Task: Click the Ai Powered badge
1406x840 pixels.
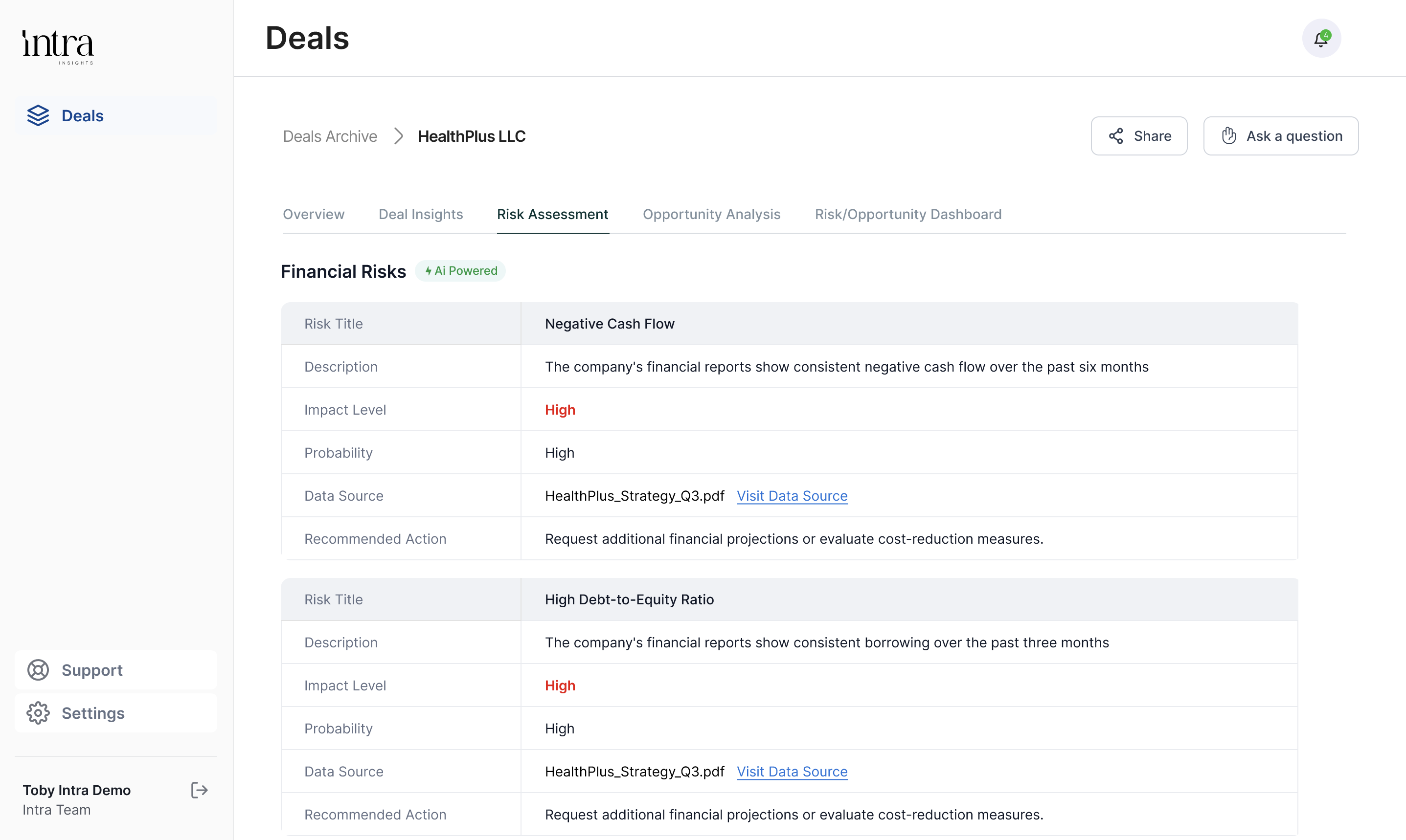Action: (460, 271)
